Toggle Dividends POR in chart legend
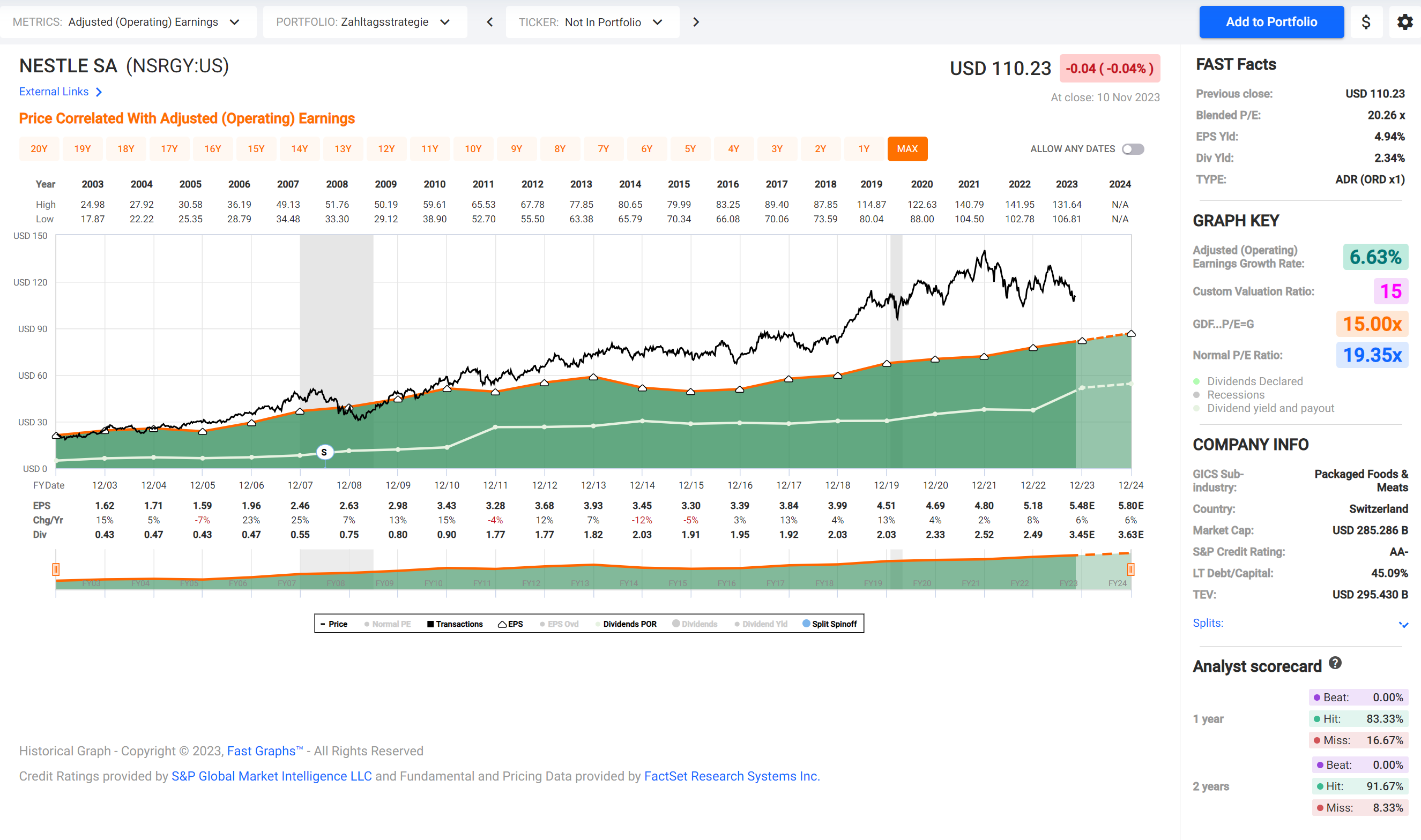The height and width of the screenshot is (840, 1421). coord(627,624)
